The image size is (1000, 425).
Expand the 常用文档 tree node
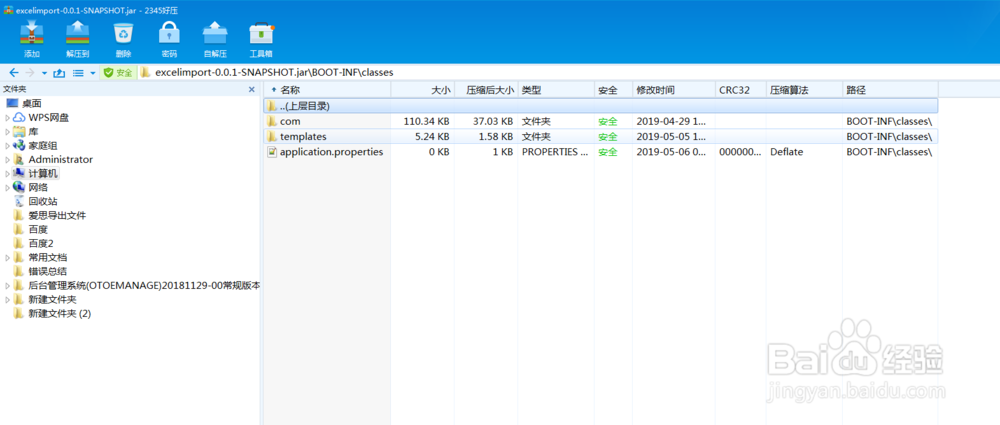[7, 258]
